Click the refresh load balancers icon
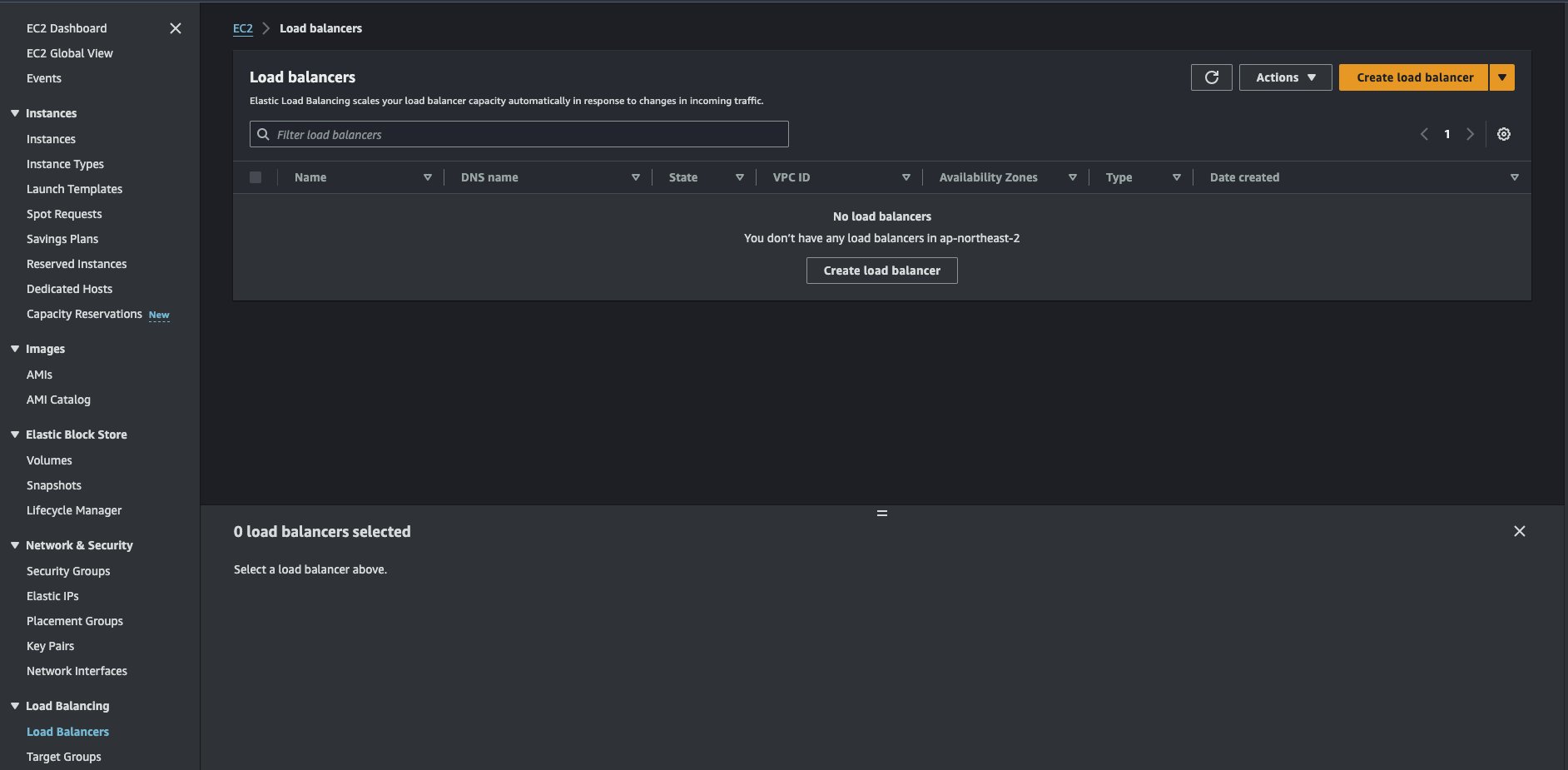Image resolution: width=1568 pixels, height=770 pixels. [x=1211, y=77]
